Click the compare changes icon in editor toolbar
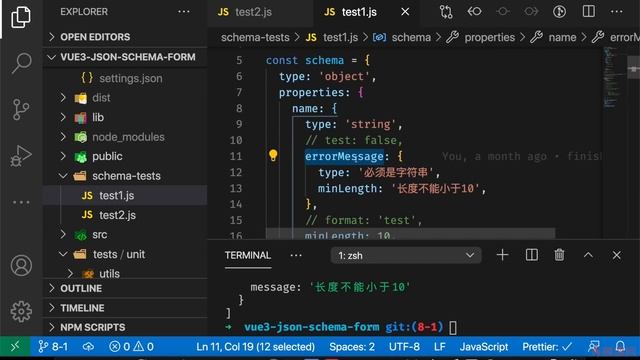The height and width of the screenshot is (360, 640). click(x=446, y=12)
